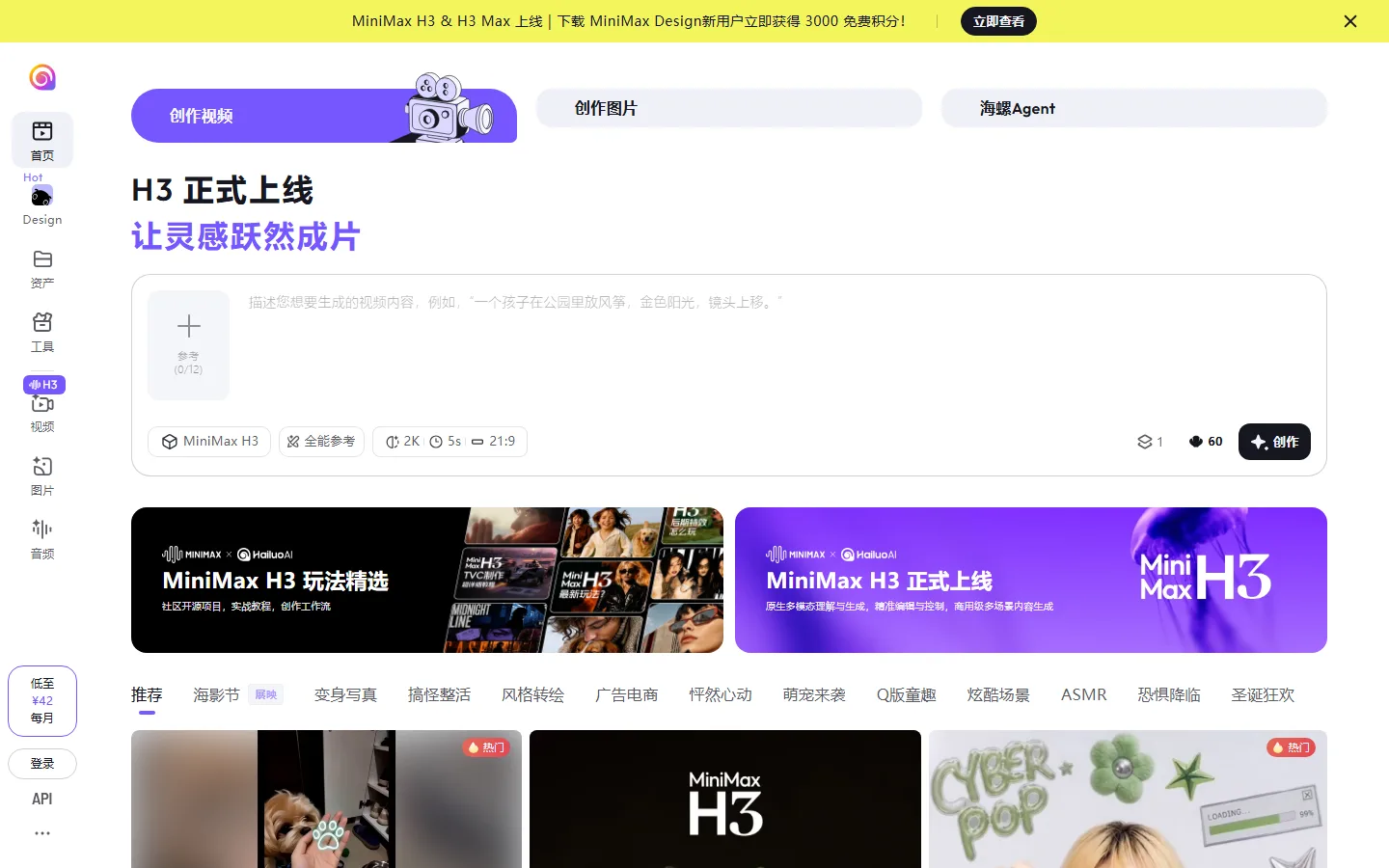The height and width of the screenshot is (868, 1389).
Task: Open the API link in the sidebar
Action: (42, 799)
